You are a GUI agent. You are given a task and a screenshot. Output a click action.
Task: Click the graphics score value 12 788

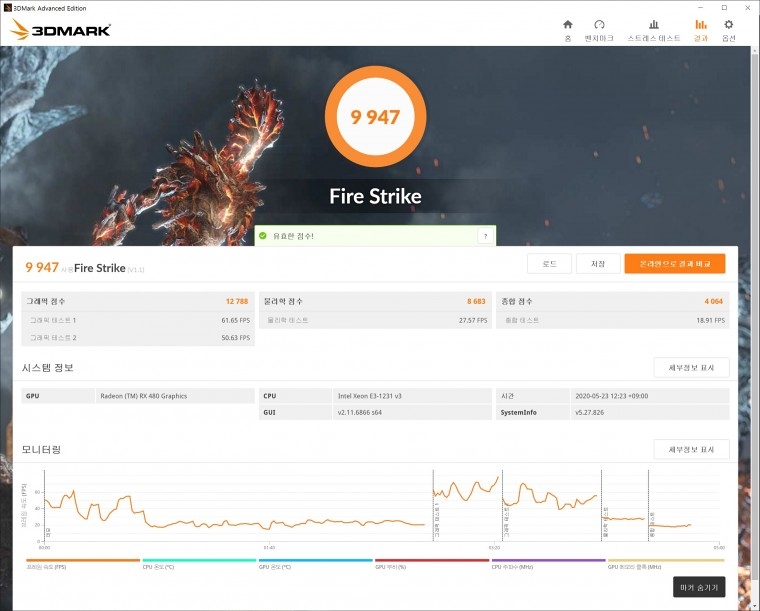(x=237, y=301)
